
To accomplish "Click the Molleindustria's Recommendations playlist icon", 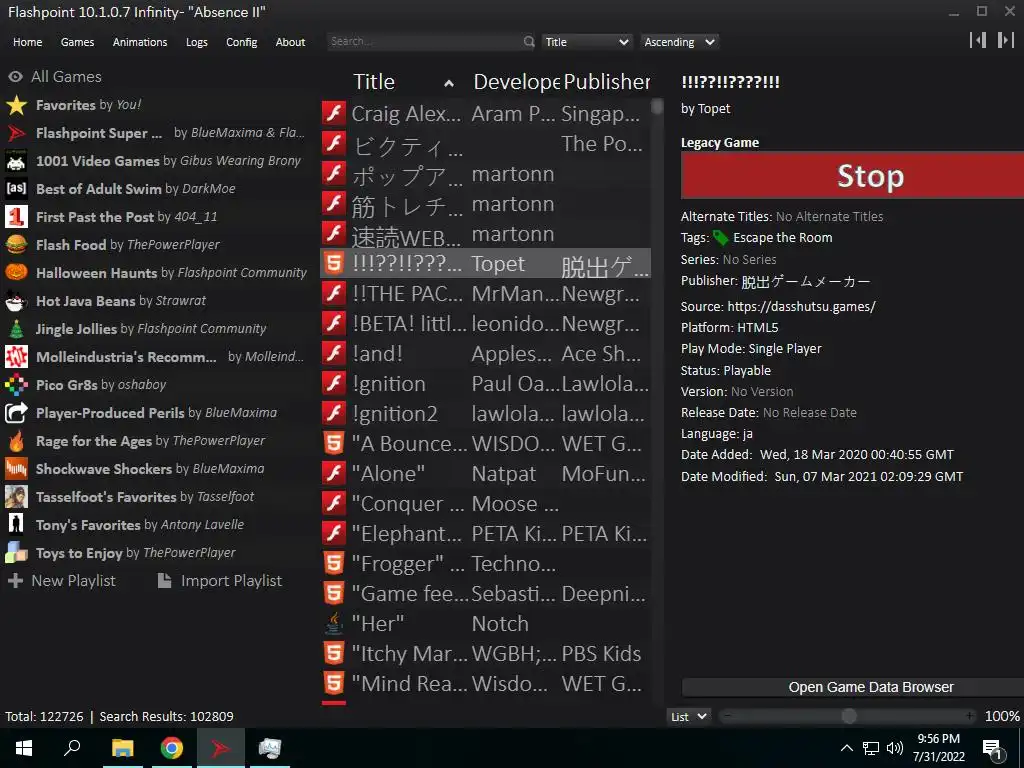I will (x=16, y=357).
